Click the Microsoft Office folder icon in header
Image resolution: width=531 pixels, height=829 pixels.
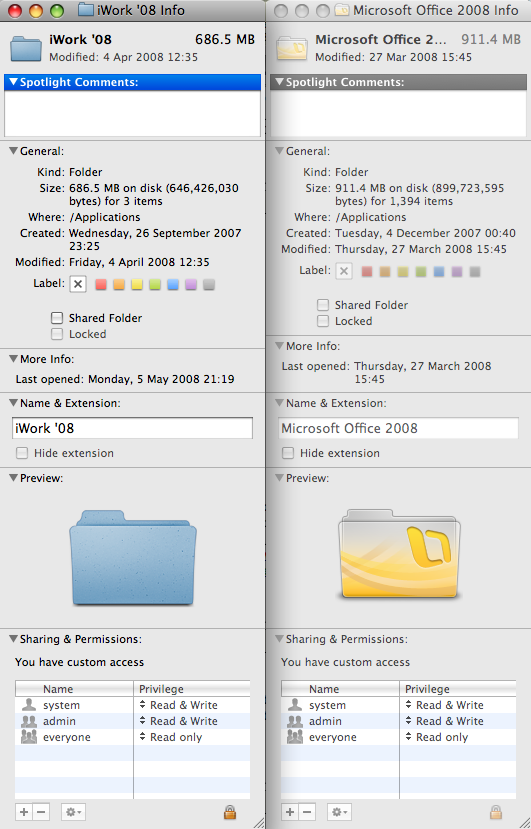(292, 48)
